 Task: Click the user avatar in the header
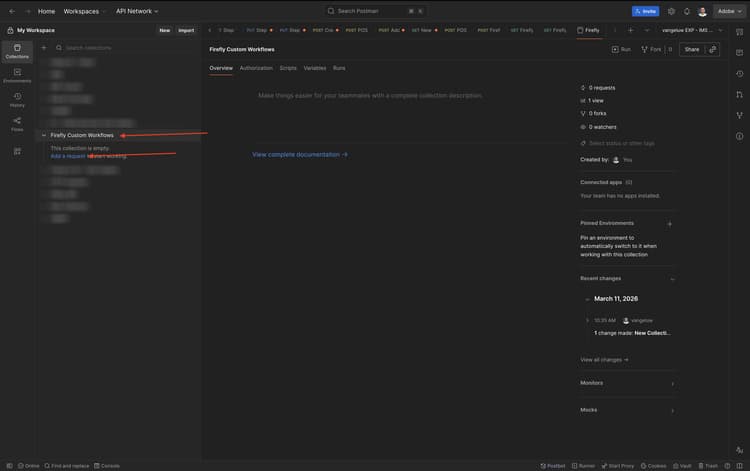tap(702, 11)
